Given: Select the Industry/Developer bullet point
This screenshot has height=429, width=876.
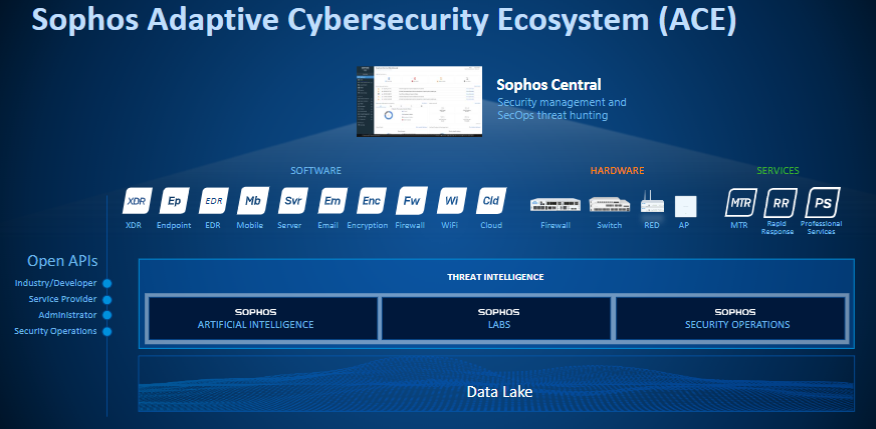Looking at the screenshot, I should (107, 283).
